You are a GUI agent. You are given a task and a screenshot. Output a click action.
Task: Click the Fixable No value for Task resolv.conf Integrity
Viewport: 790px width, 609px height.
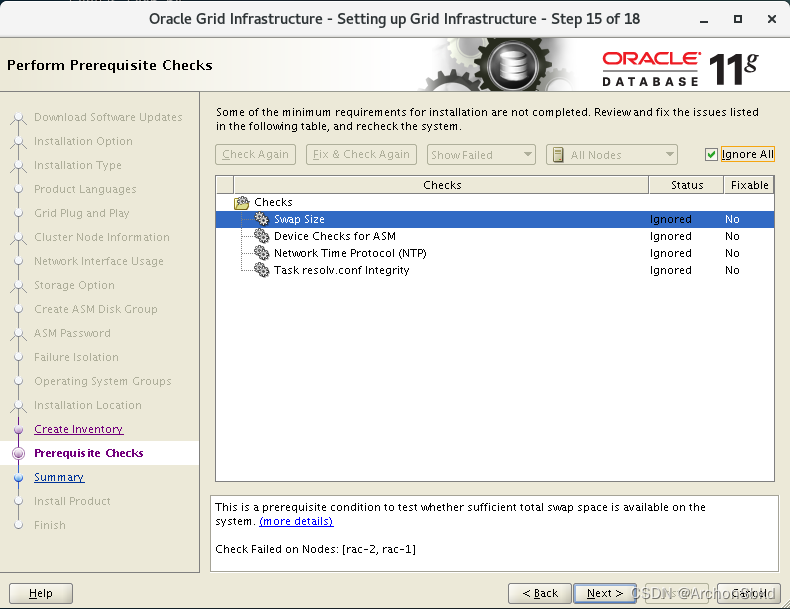(732, 270)
